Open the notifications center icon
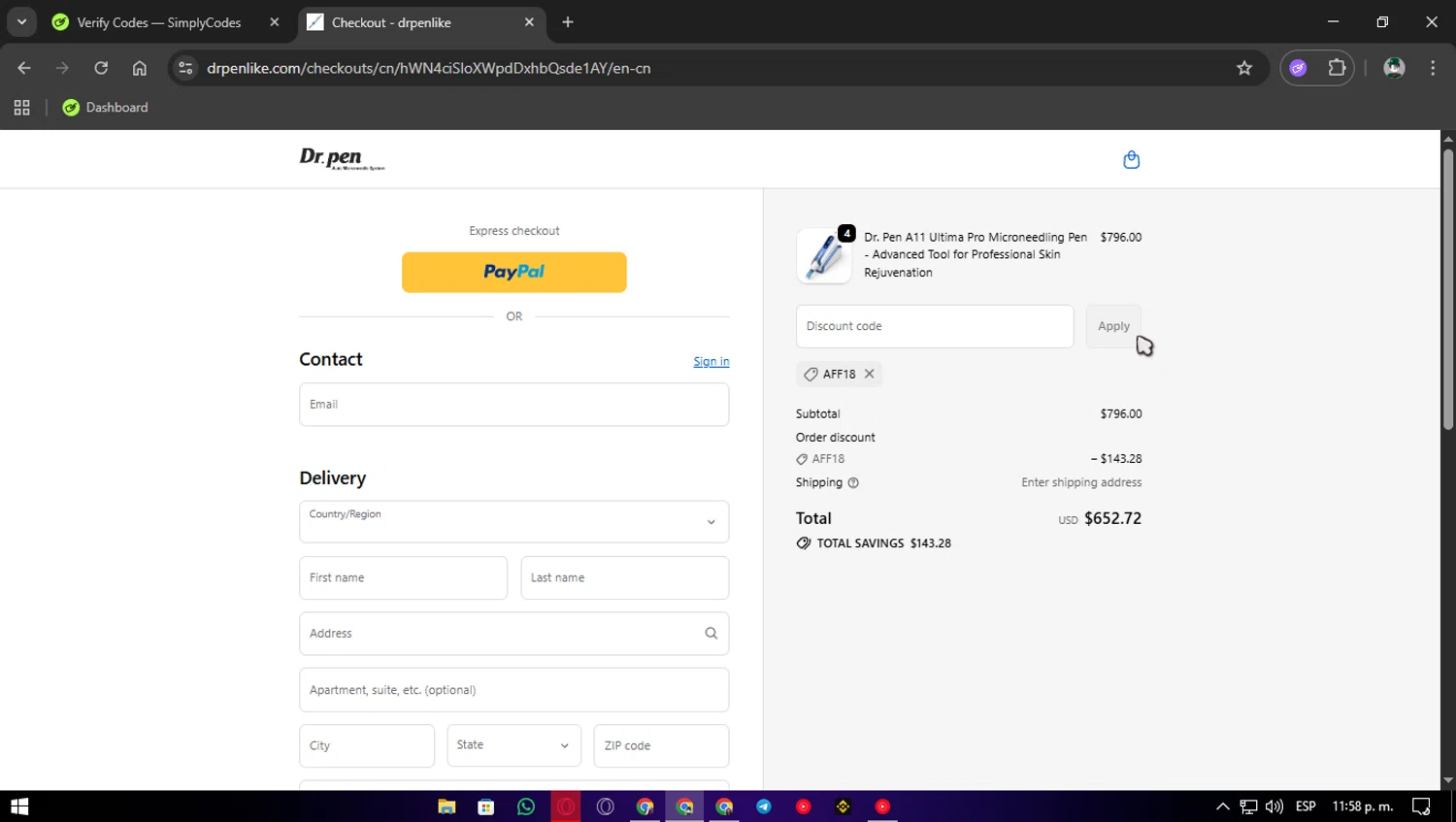This screenshot has width=1456, height=822. [1422, 806]
